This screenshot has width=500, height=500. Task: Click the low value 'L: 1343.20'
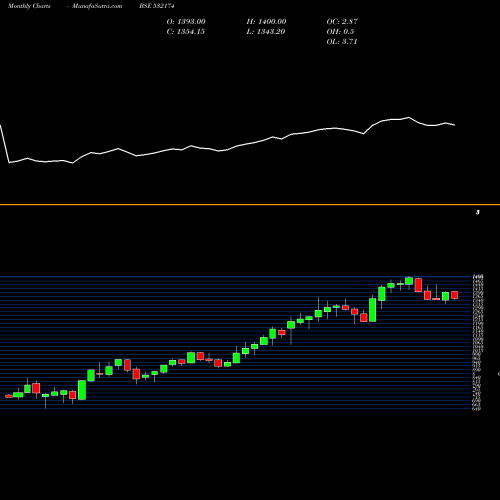pos(266,32)
